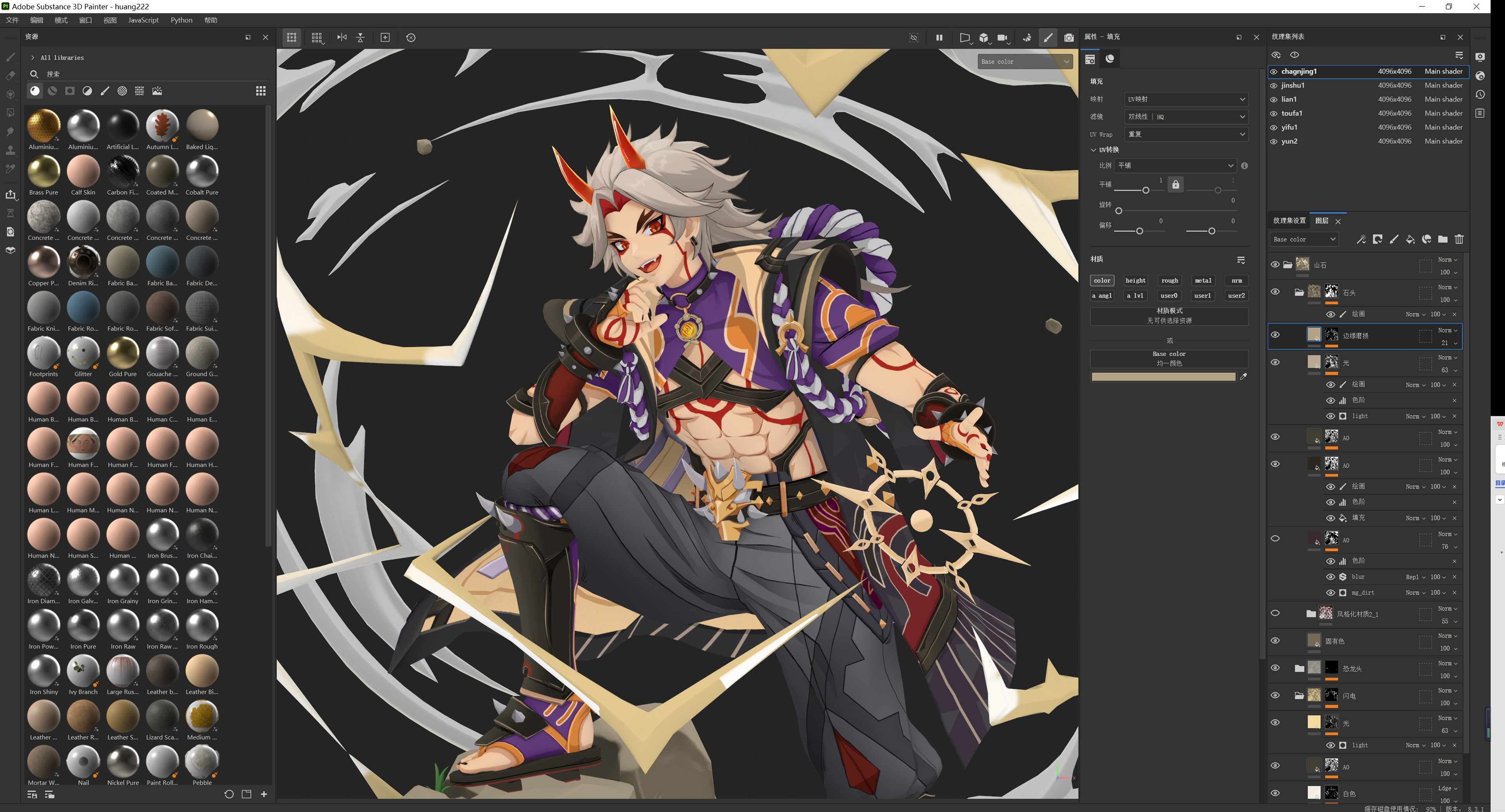Image resolution: width=1505 pixels, height=812 pixels.
Task: Filter assets by Smart materials icon
Action: click(53, 91)
